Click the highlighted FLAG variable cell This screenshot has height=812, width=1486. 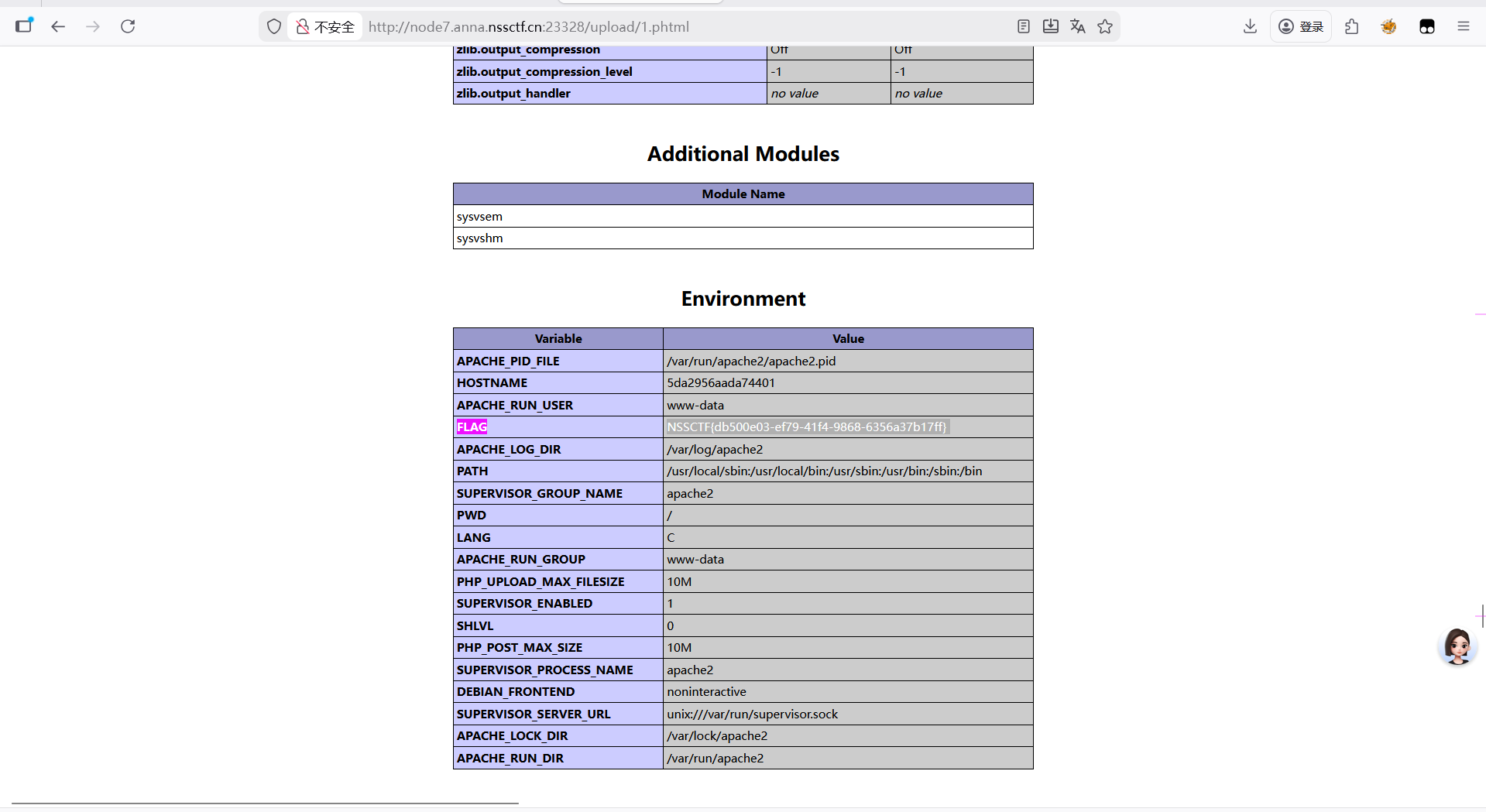click(472, 427)
